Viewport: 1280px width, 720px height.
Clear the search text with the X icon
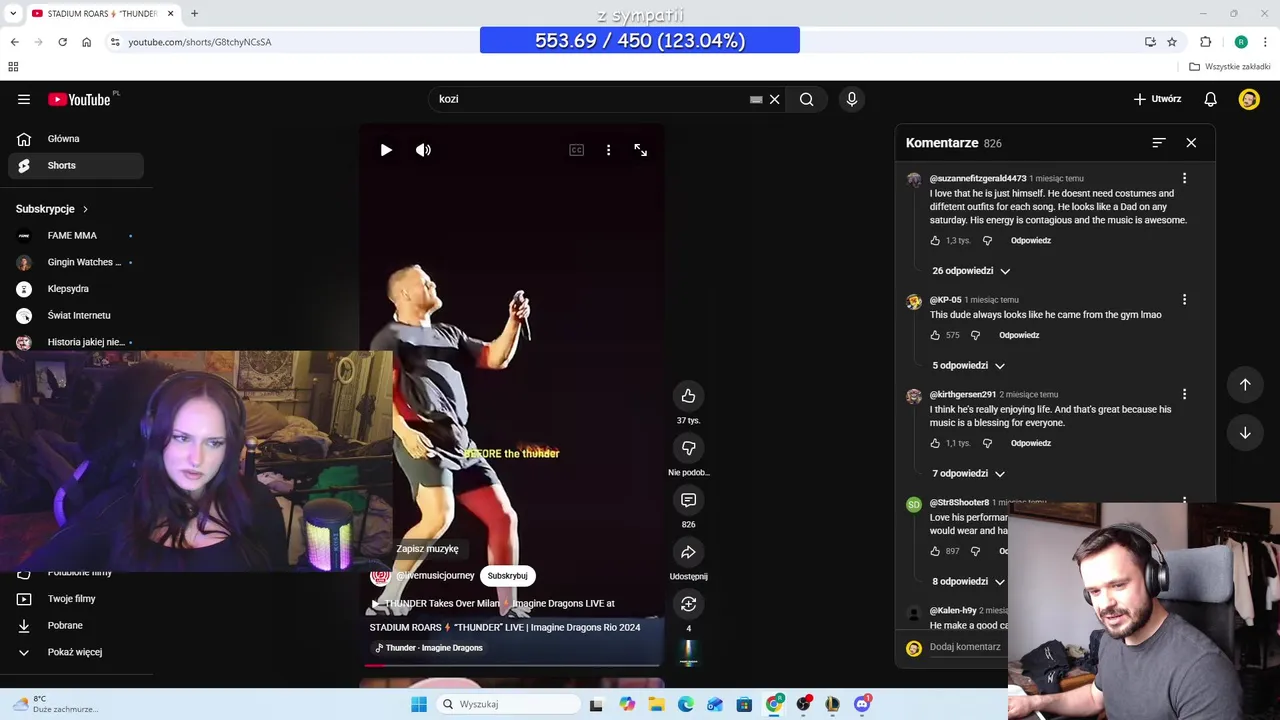click(x=774, y=99)
